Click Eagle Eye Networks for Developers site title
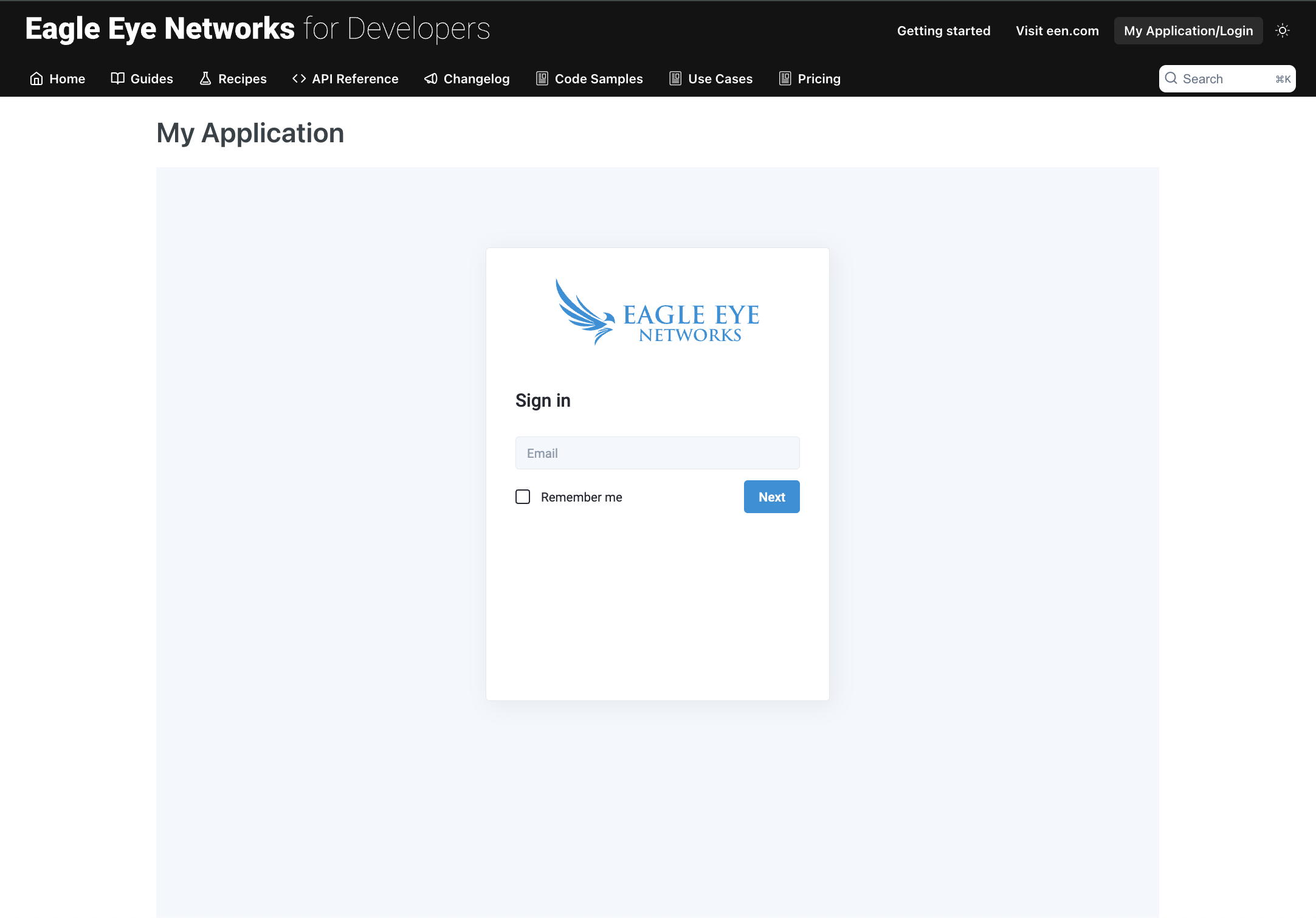 click(x=258, y=29)
